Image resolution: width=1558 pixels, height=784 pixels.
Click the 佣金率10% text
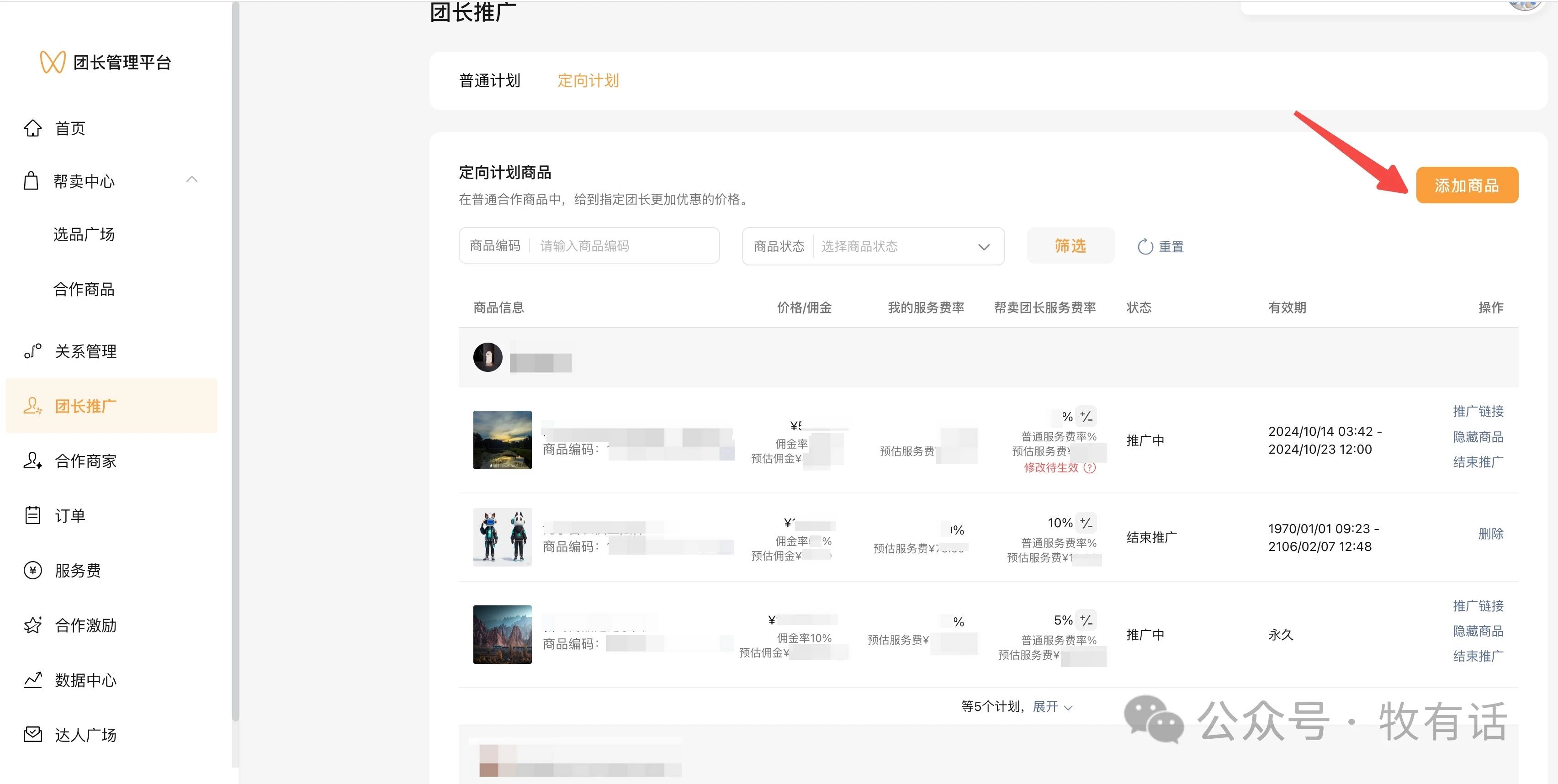[x=804, y=638]
